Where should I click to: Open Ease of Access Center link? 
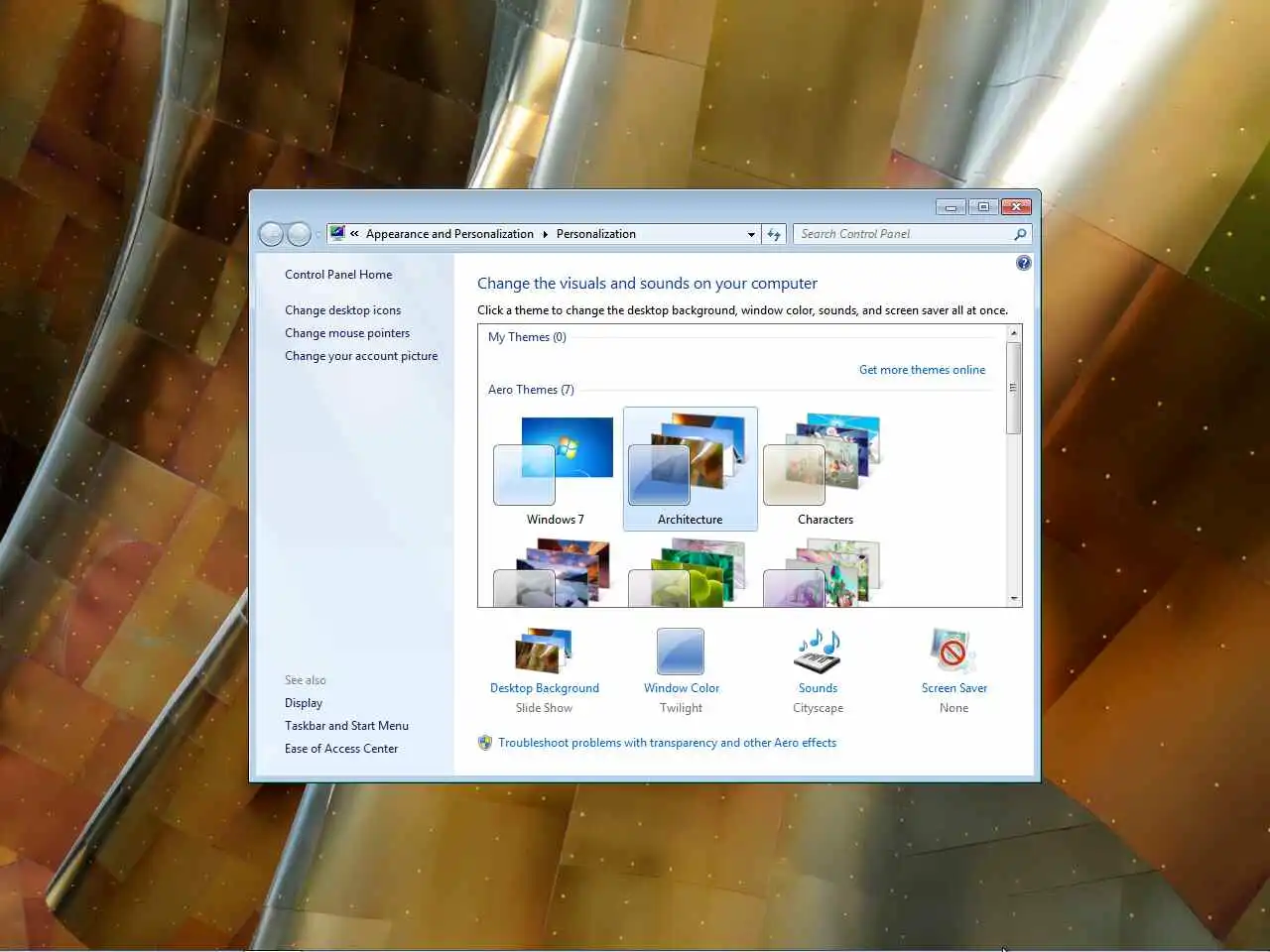click(341, 749)
